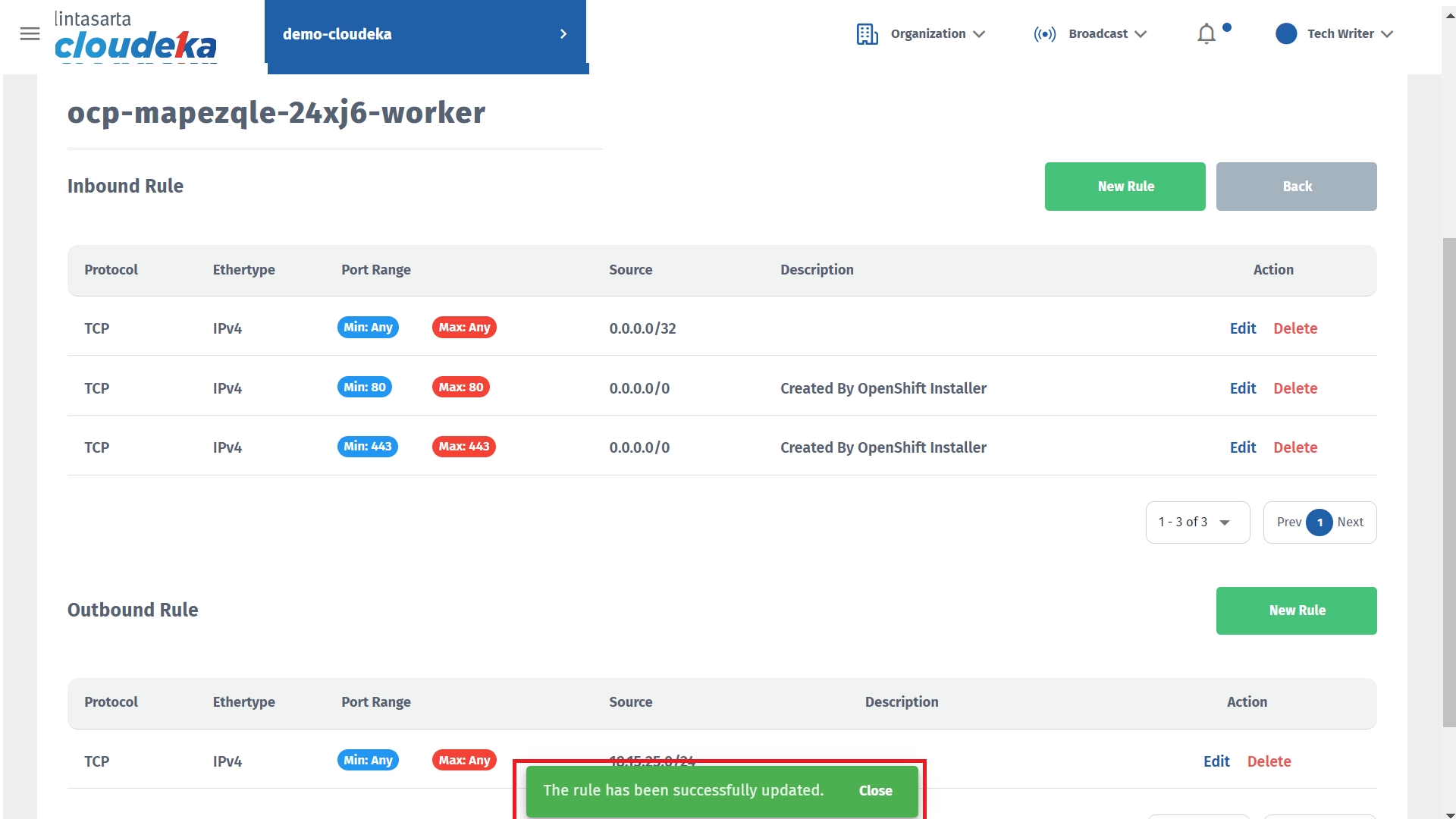Screen dimensions: 1456x819
Task: Expand the demo-cloudeka project chevron
Action: [563, 34]
